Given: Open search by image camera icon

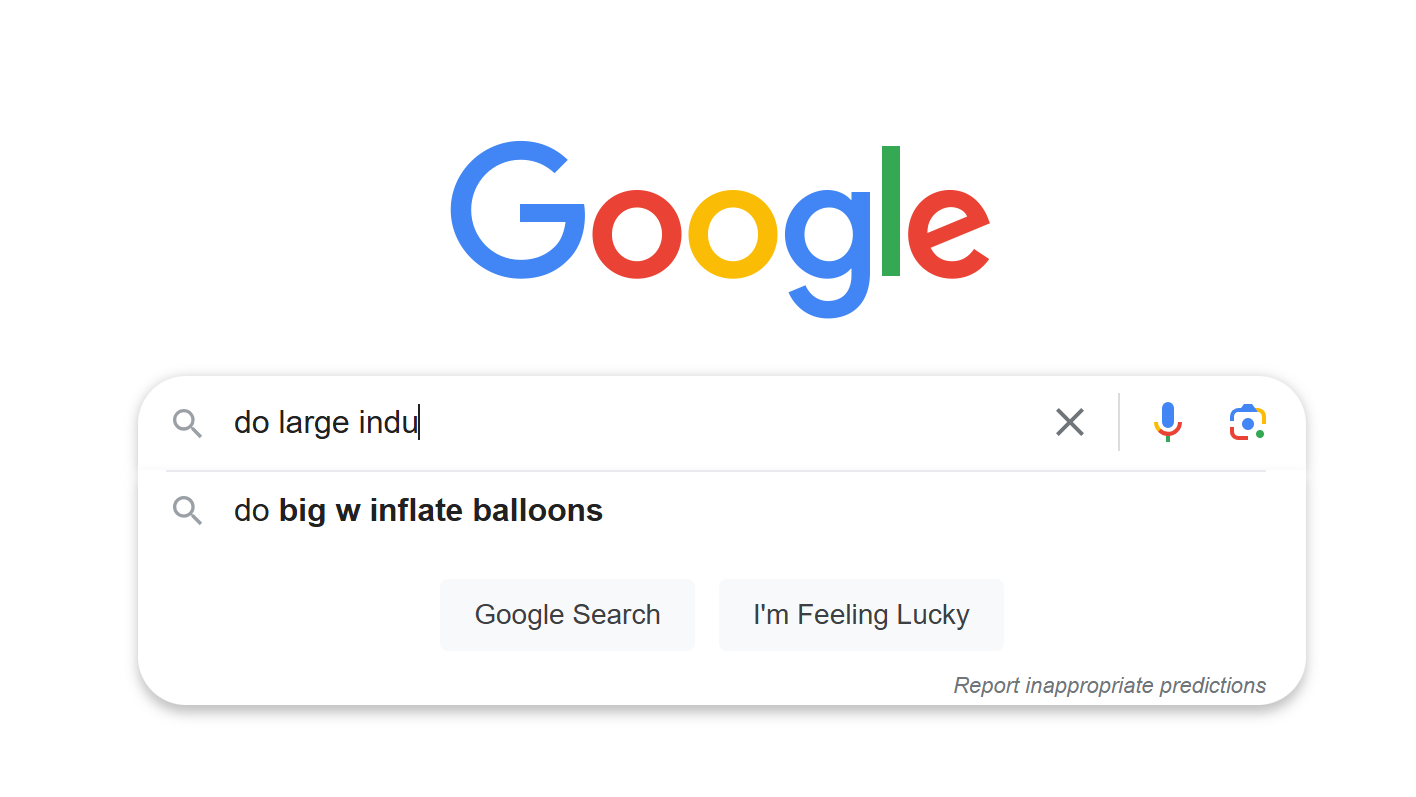Looking at the screenshot, I should pos(1247,422).
